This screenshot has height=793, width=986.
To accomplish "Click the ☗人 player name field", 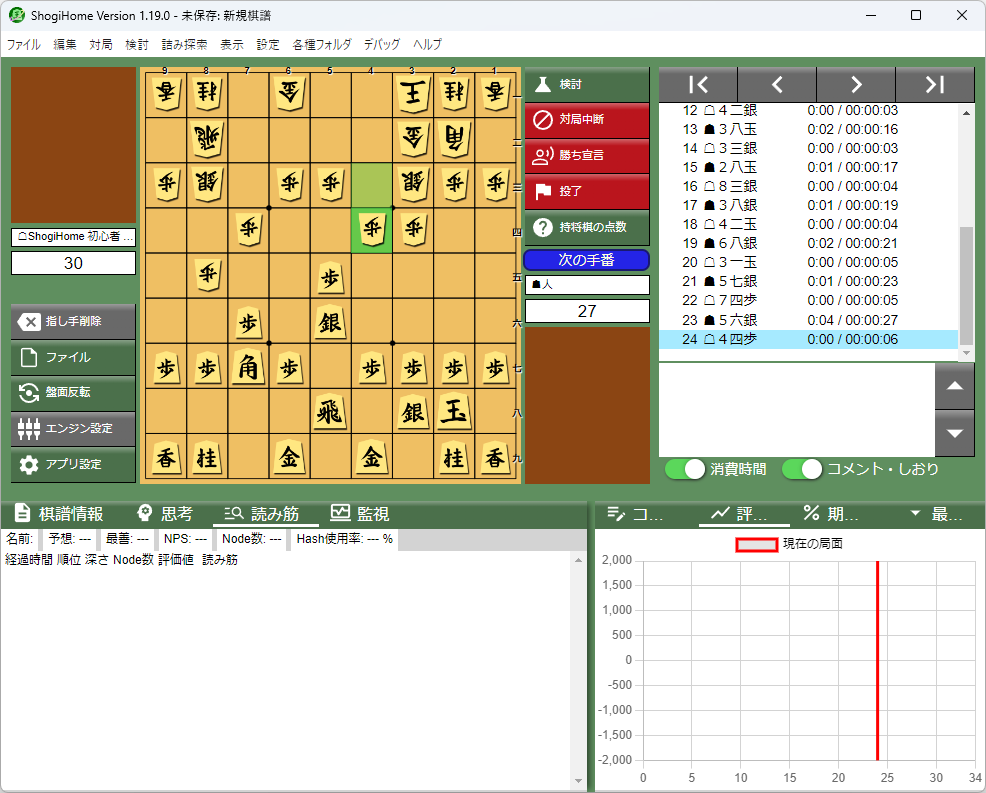I will pyautogui.click(x=587, y=285).
